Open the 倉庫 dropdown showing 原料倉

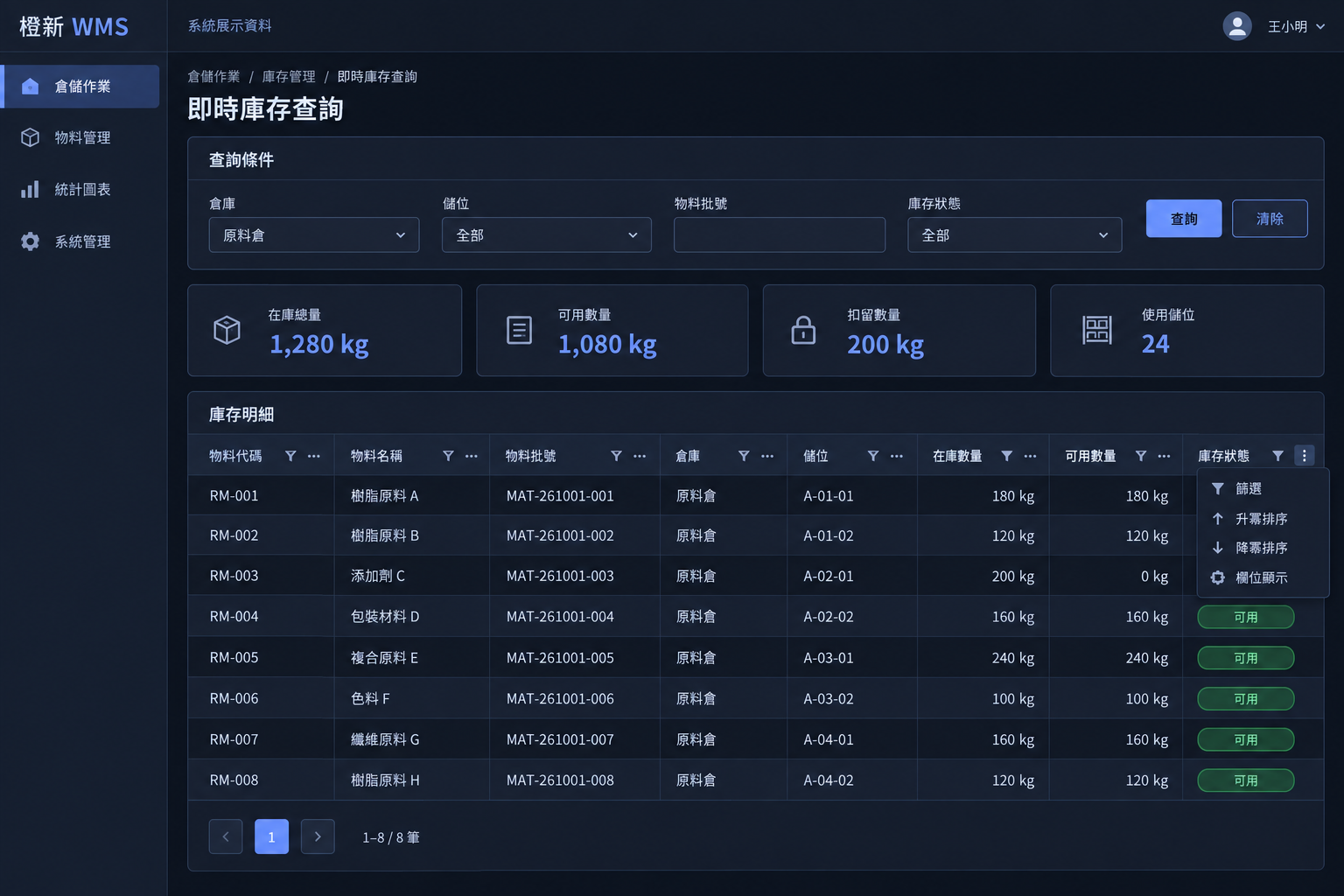tap(314, 235)
